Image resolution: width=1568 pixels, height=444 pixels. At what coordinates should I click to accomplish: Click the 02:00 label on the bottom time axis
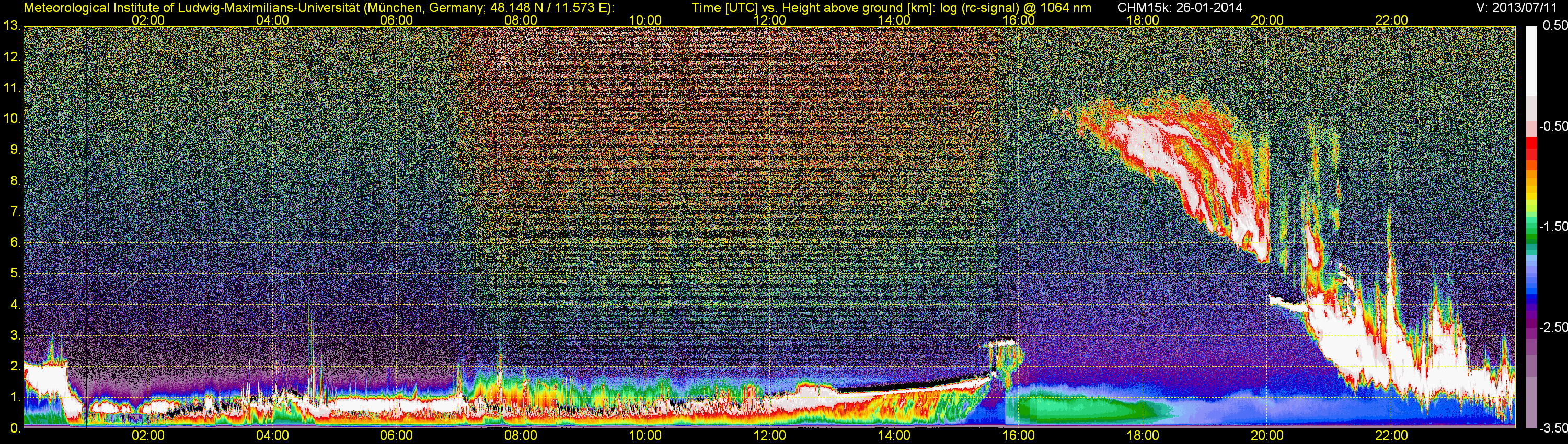point(148,436)
